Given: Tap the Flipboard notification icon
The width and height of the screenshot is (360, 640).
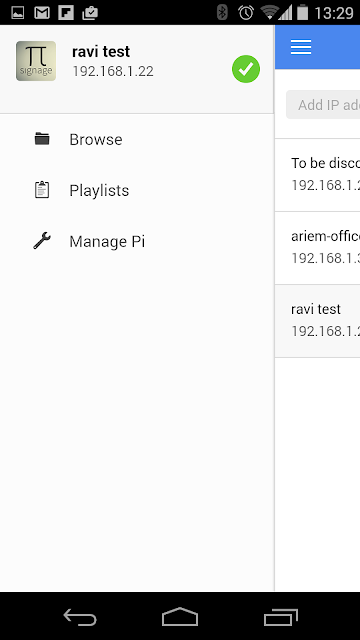Looking at the screenshot, I should (66, 13).
